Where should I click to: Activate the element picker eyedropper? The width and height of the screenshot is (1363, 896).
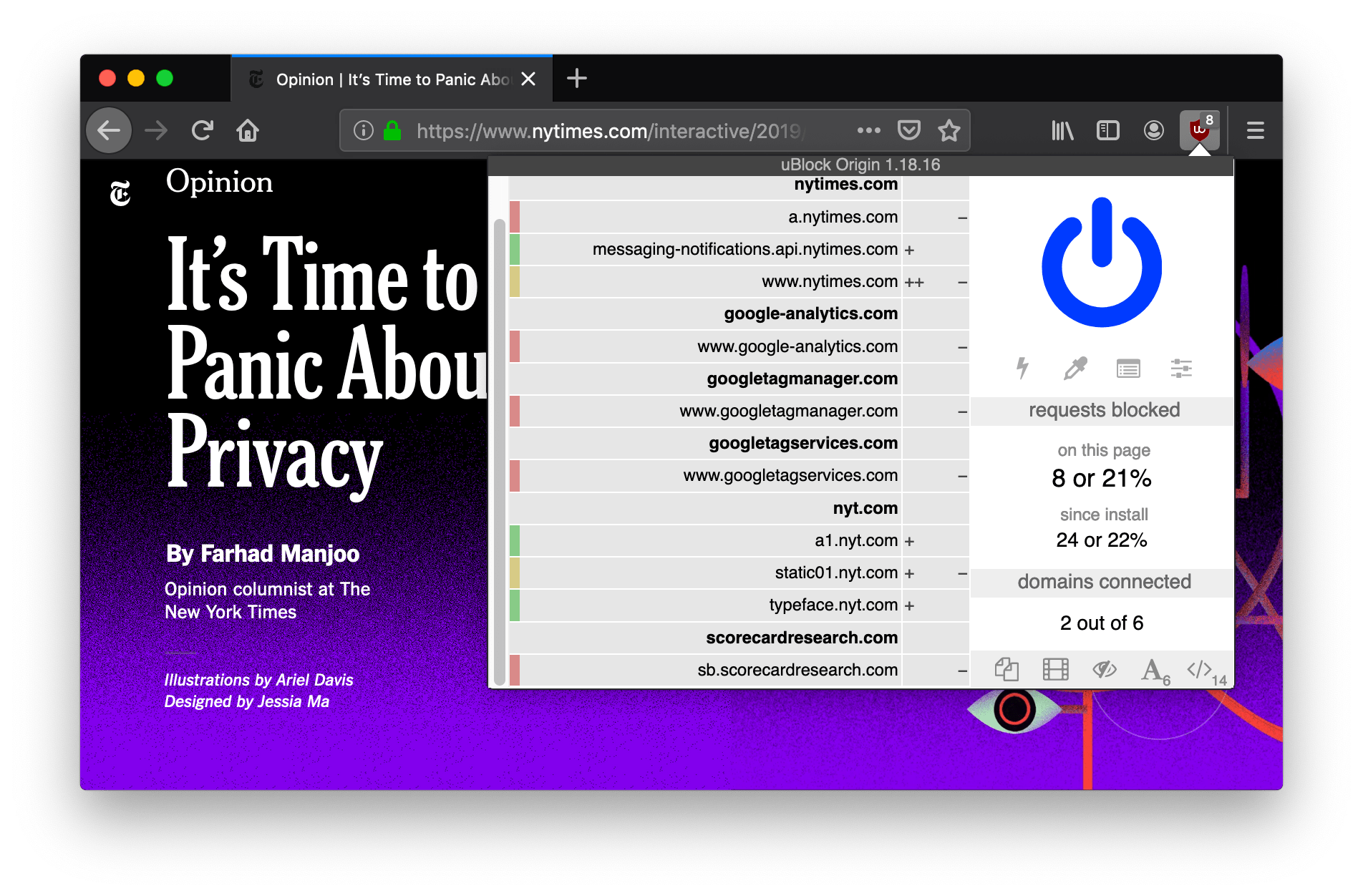point(1075,368)
